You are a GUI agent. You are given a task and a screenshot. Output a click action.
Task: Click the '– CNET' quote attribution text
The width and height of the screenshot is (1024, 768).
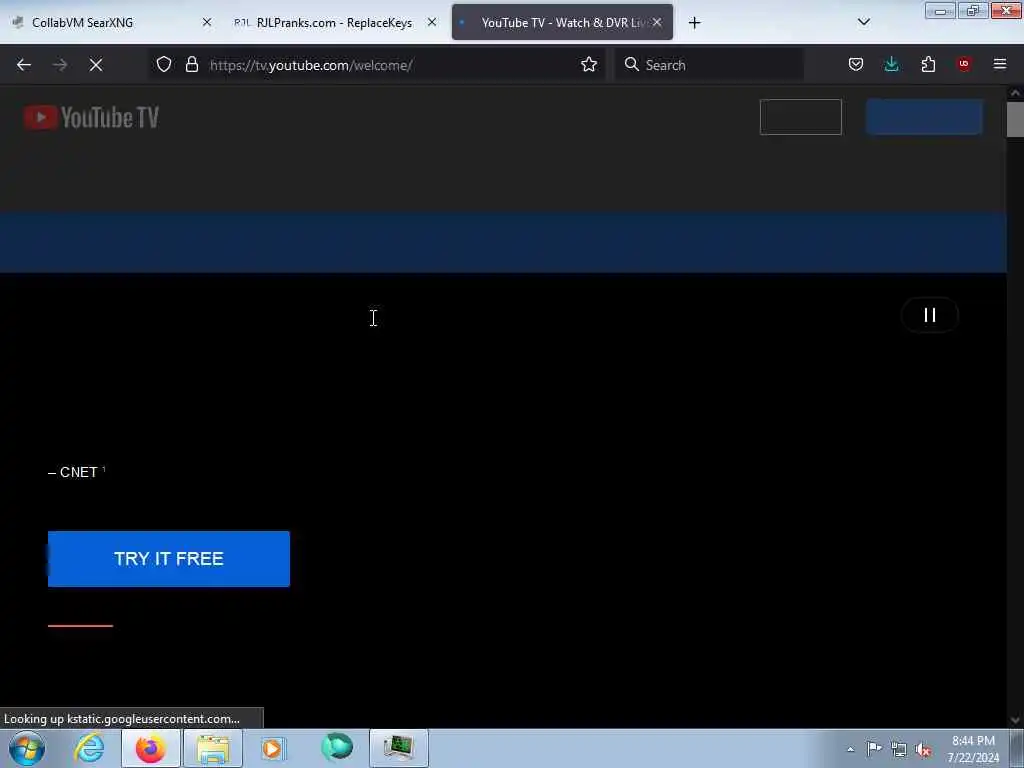pos(76,472)
